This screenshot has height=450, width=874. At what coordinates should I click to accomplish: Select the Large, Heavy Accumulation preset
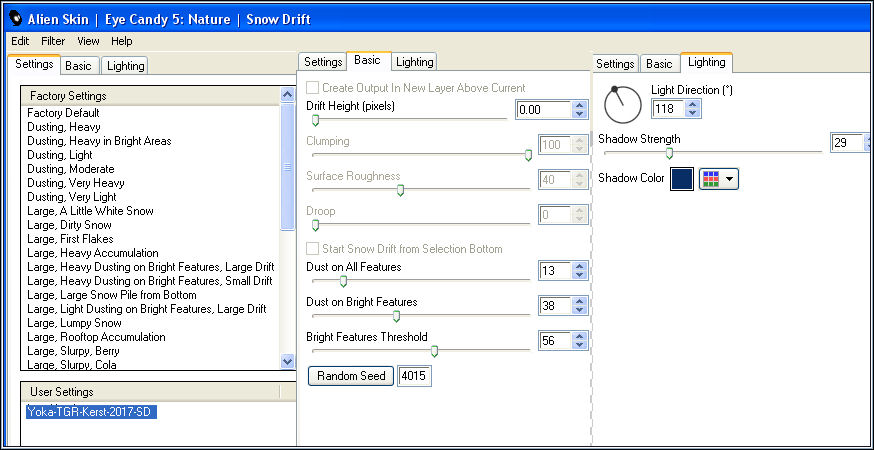coord(93,253)
